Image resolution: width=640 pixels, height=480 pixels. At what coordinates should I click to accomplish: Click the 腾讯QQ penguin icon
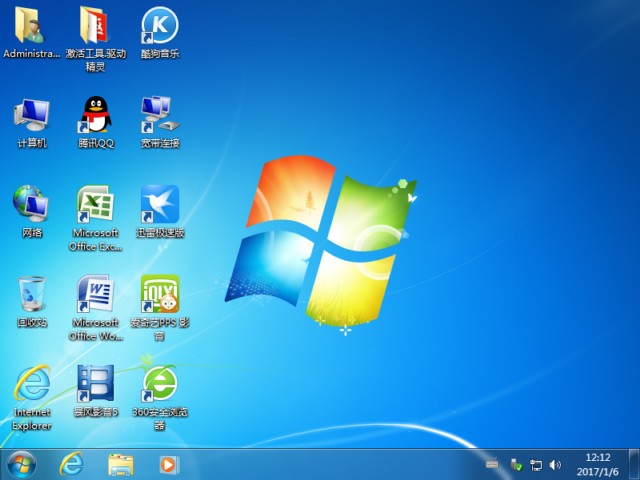96,115
